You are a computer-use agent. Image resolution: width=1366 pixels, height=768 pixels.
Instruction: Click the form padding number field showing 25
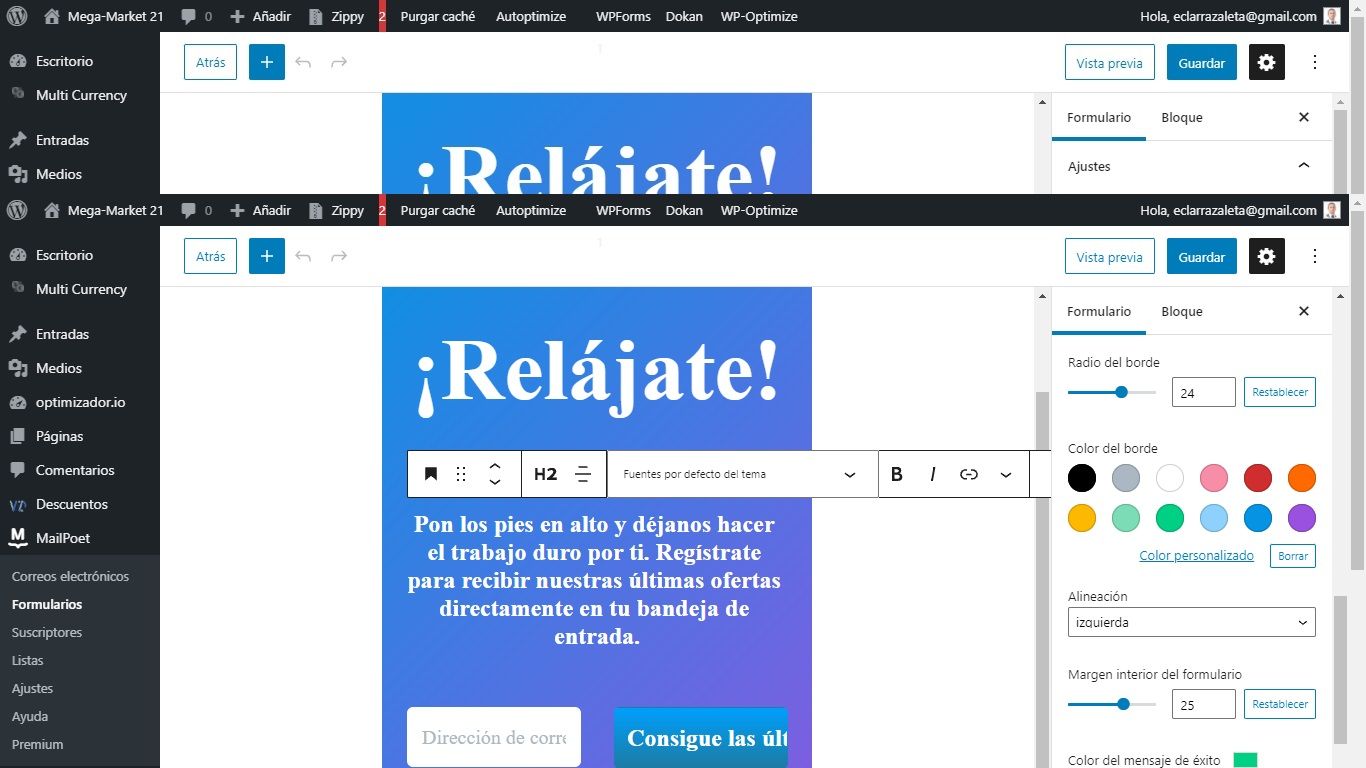1204,704
